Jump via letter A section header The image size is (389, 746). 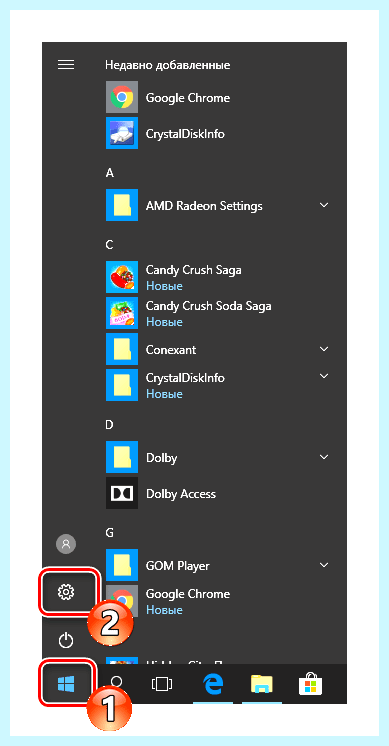[109, 173]
